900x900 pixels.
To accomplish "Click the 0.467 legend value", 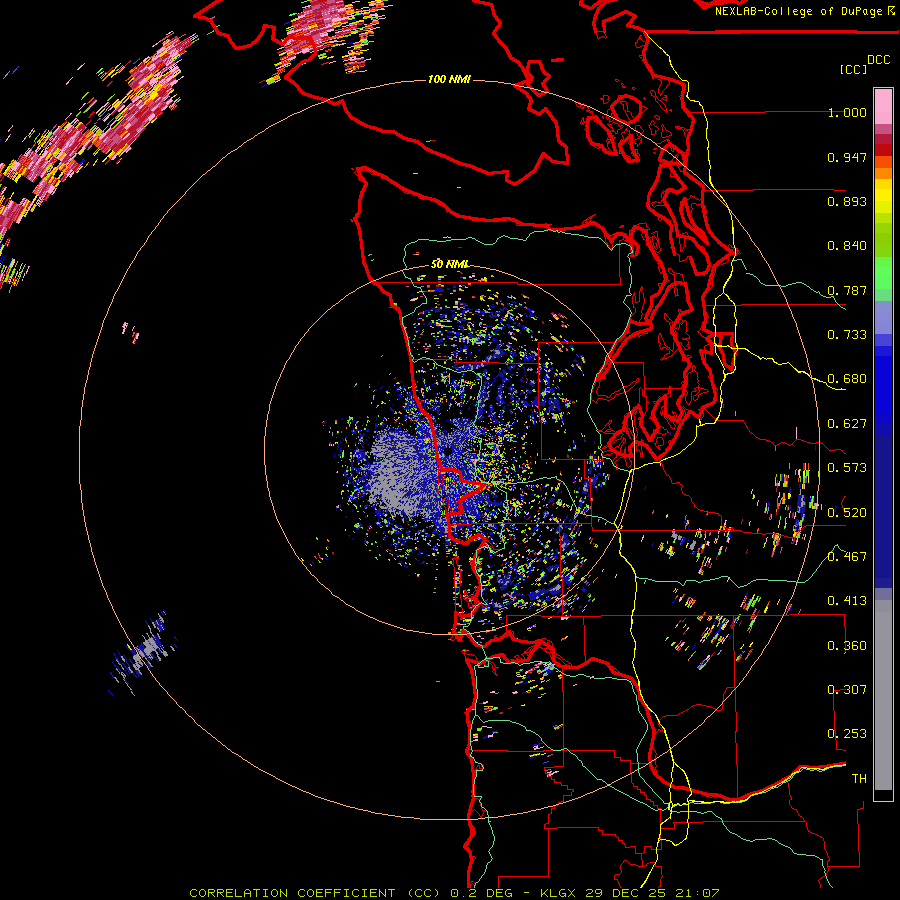I will [847, 556].
